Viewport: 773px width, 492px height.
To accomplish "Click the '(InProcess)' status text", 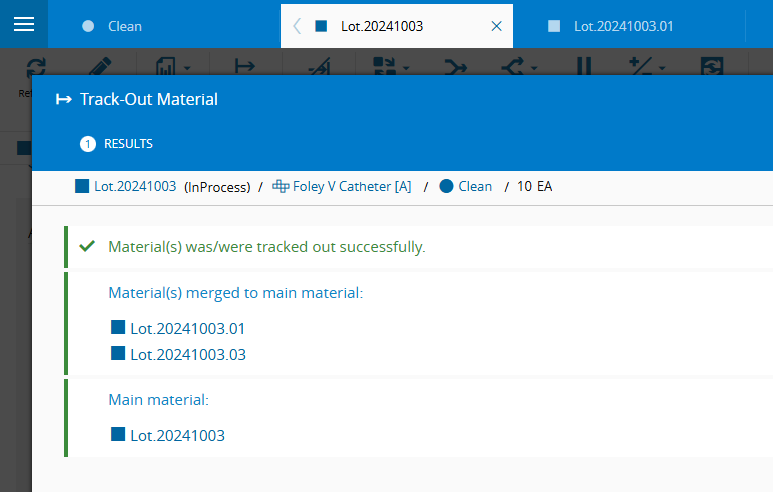I will click(x=217, y=187).
